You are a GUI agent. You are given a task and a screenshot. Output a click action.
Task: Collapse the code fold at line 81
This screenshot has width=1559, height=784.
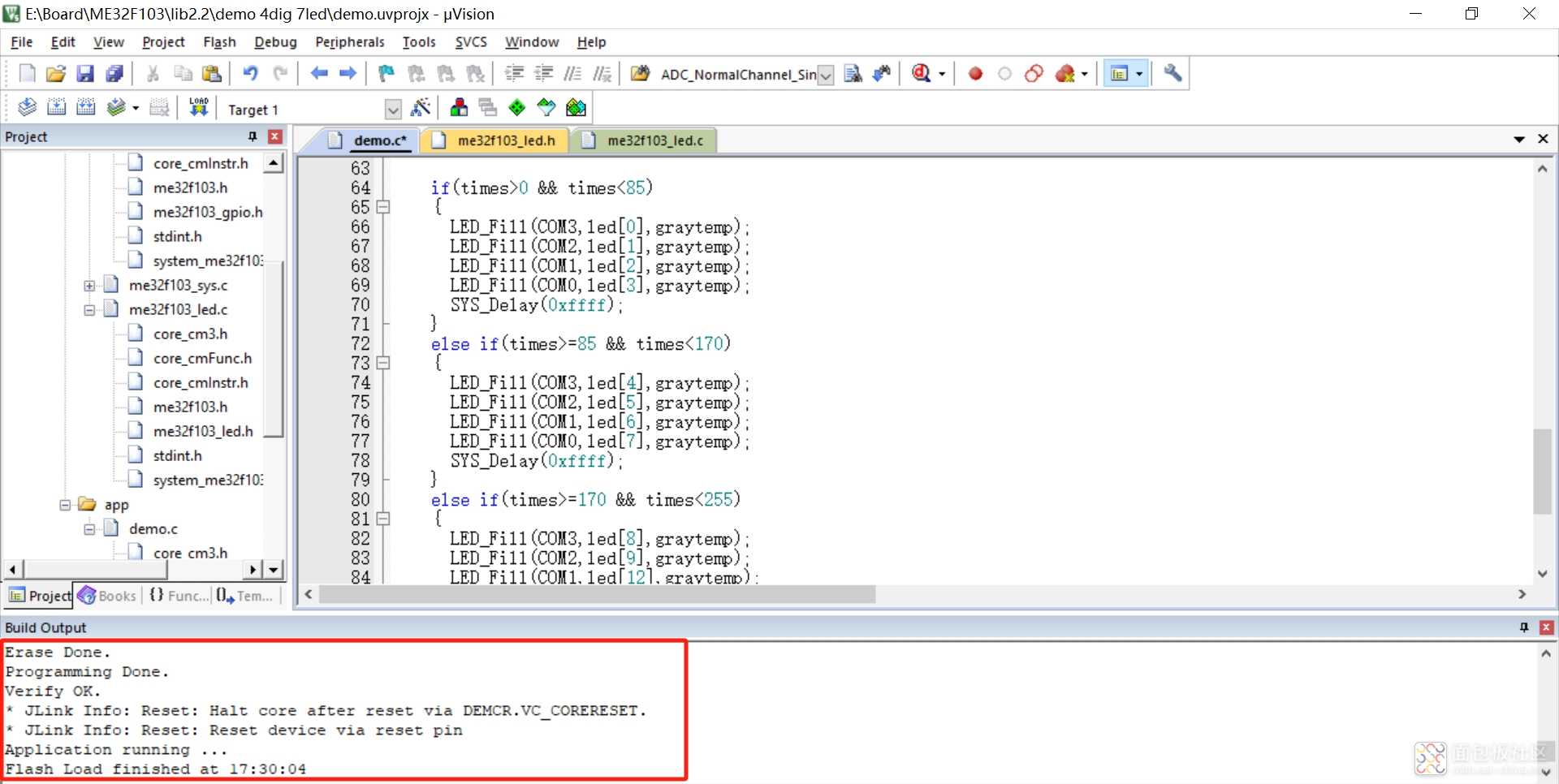pos(383,519)
